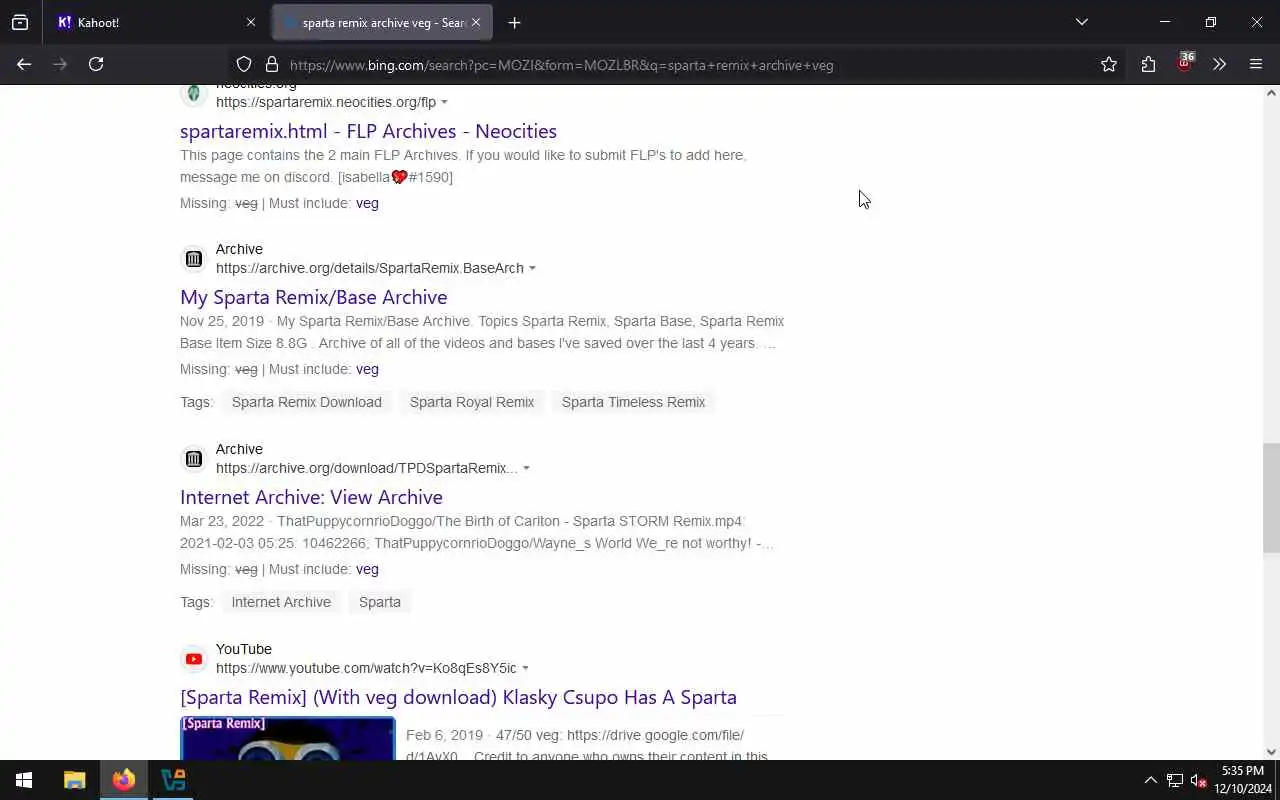Select the Sparta Remix Download tag
Image resolution: width=1280 pixels, height=800 pixels.
coord(307,402)
